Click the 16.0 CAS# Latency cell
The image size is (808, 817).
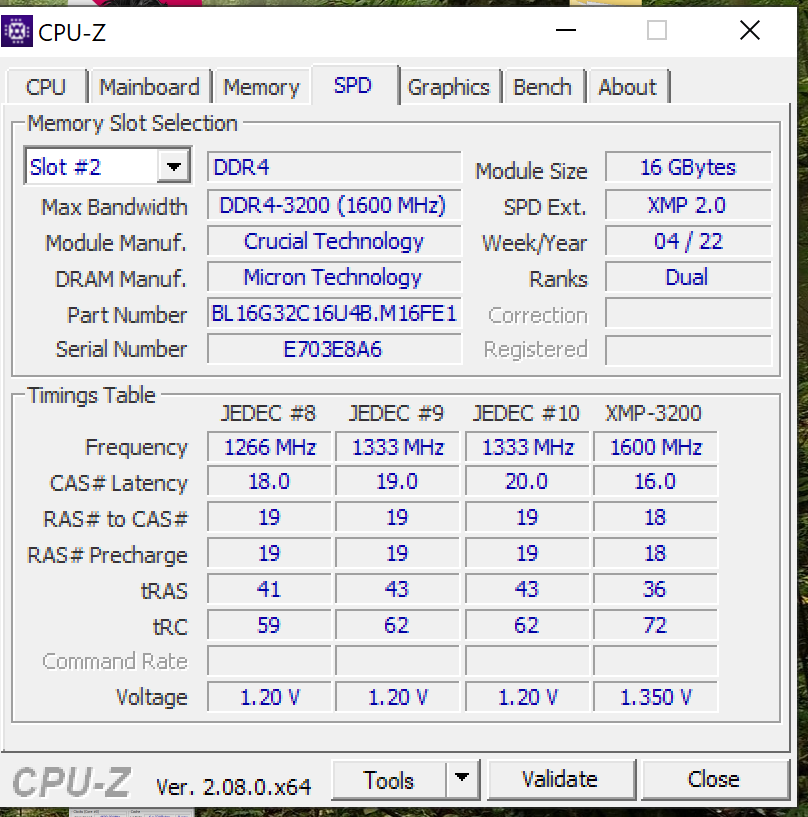coord(655,481)
